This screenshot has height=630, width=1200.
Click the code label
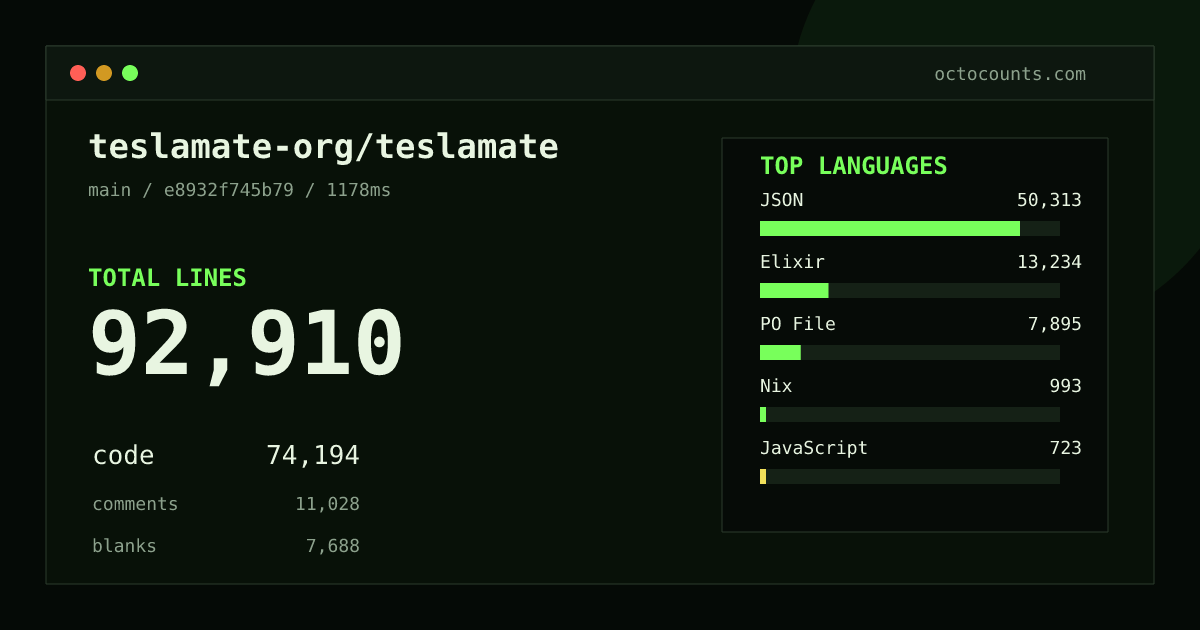click(x=123, y=456)
